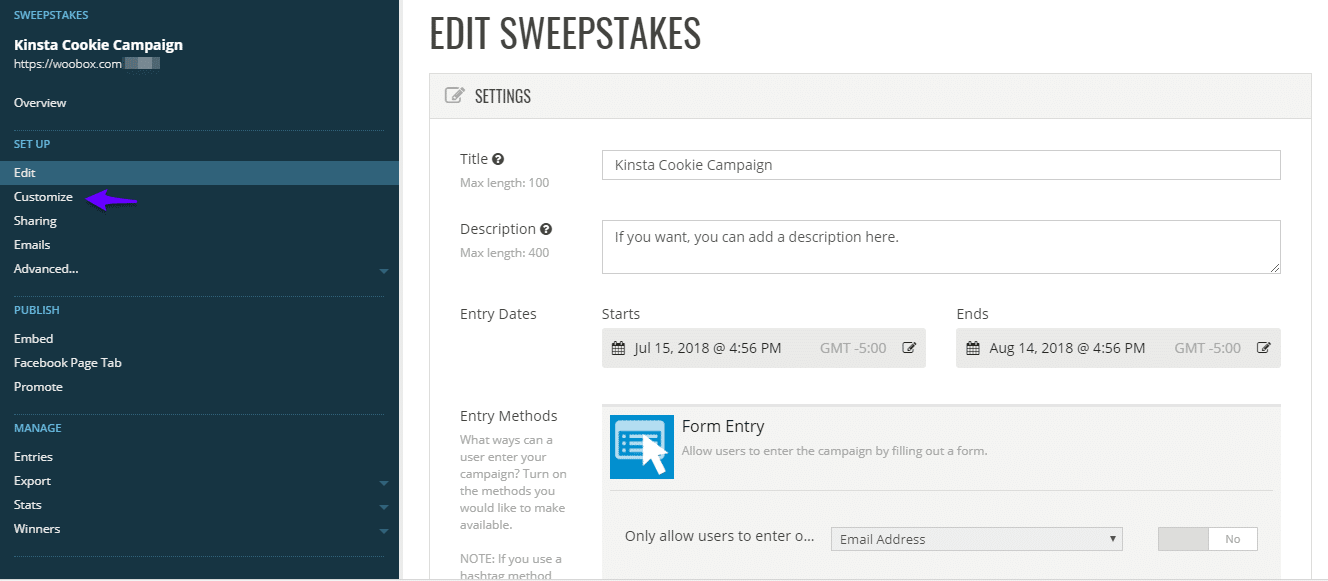Image resolution: width=1328 pixels, height=581 pixels.
Task: Edit the Starts timezone with the pencil icon
Action: [909, 347]
